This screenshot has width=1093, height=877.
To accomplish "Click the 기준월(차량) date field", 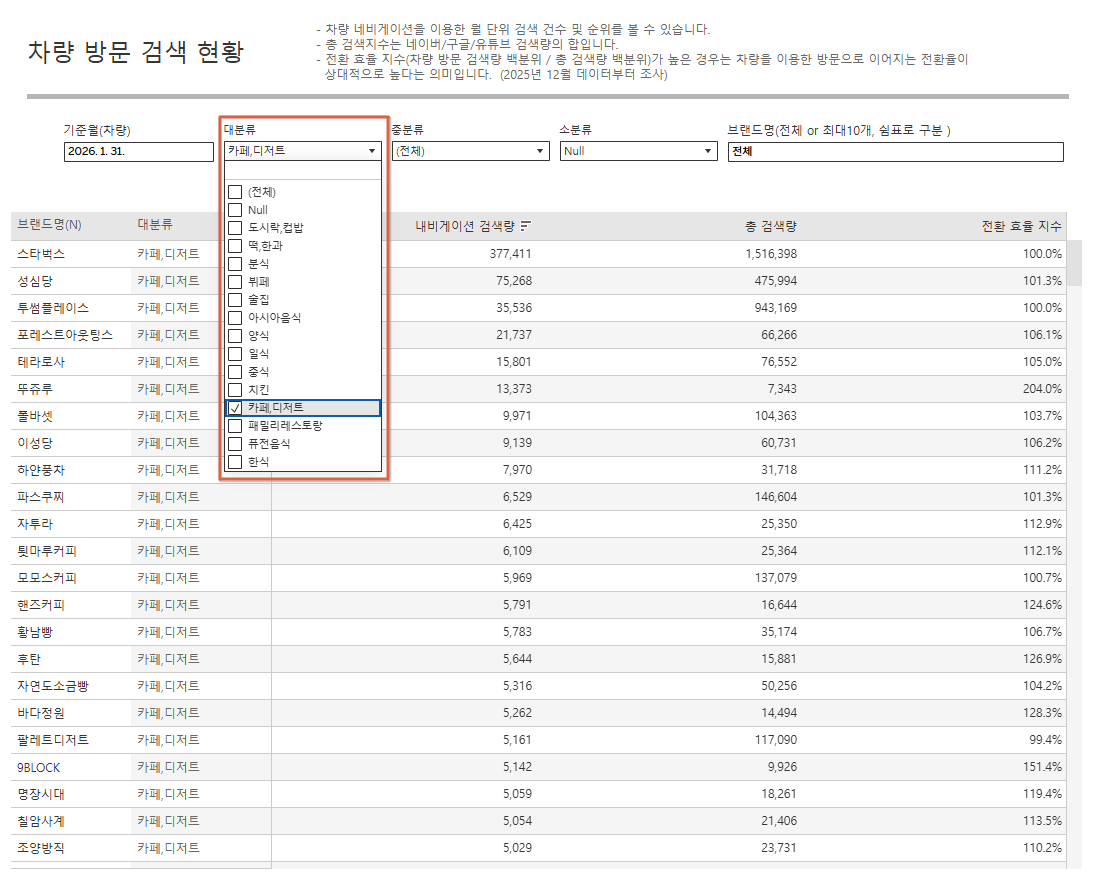I will tap(138, 151).
